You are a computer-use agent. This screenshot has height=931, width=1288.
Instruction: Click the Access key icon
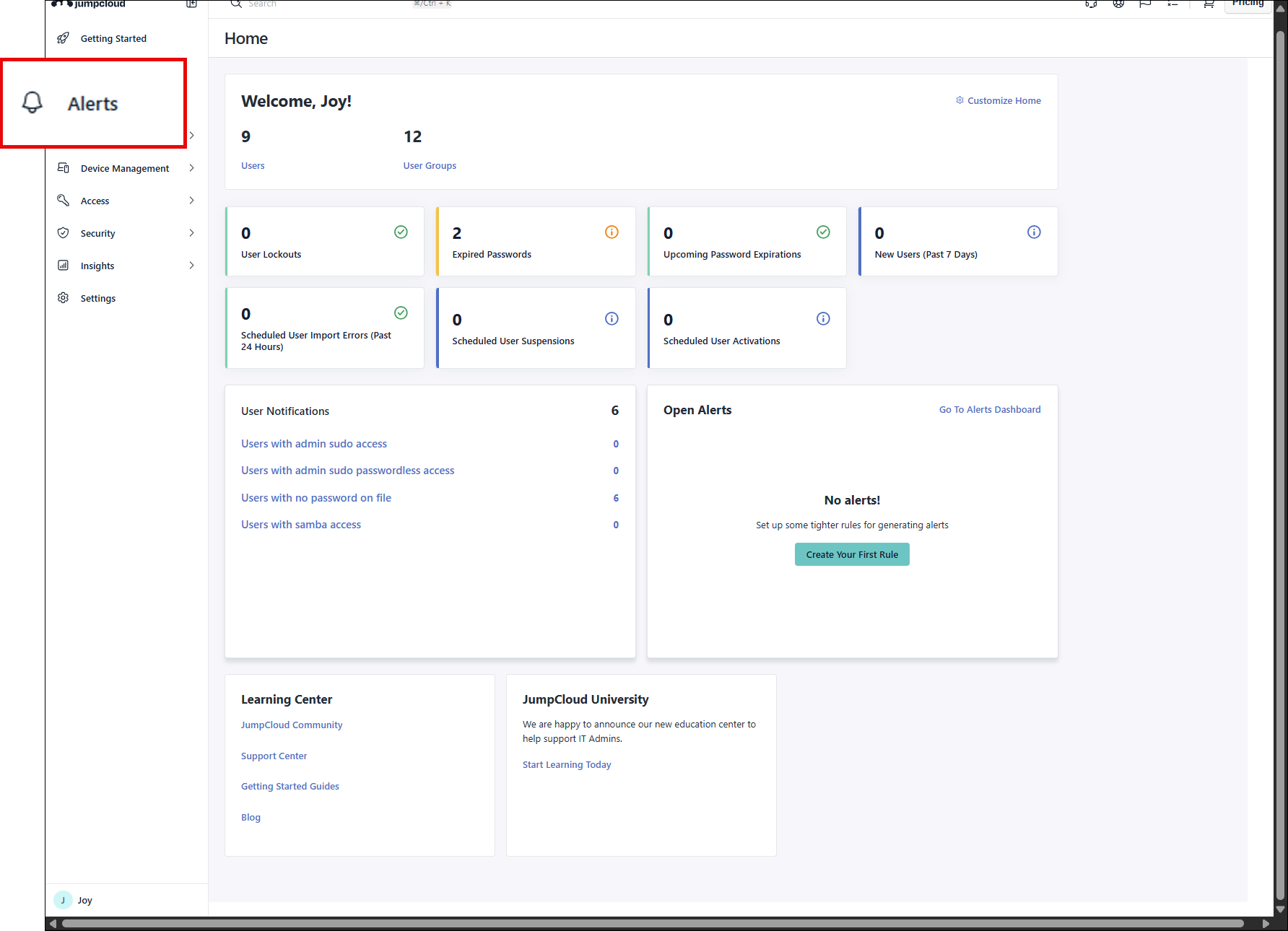pyautogui.click(x=64, y=201)
